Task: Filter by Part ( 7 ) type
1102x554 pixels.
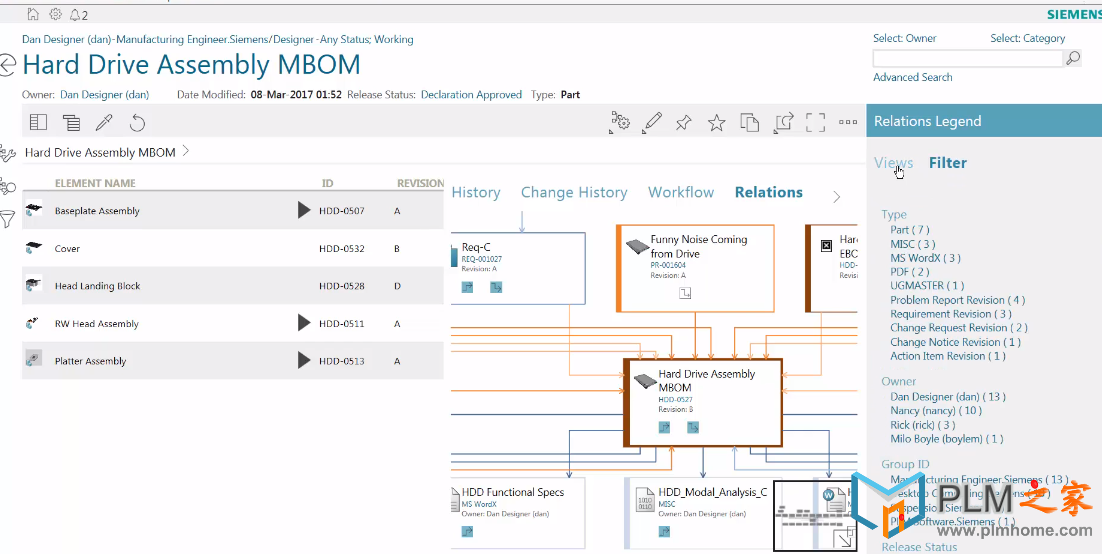Action: point(909,229)
